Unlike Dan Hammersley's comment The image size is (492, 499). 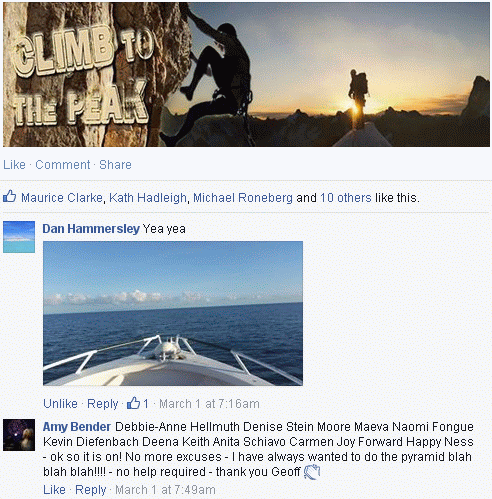pos(60,404)
